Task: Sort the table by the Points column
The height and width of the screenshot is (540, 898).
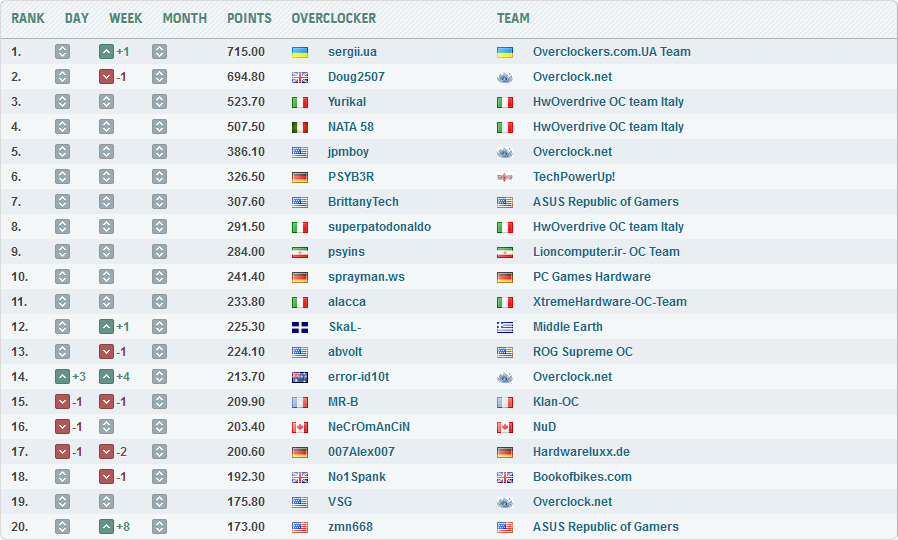Action: [249, 18]
